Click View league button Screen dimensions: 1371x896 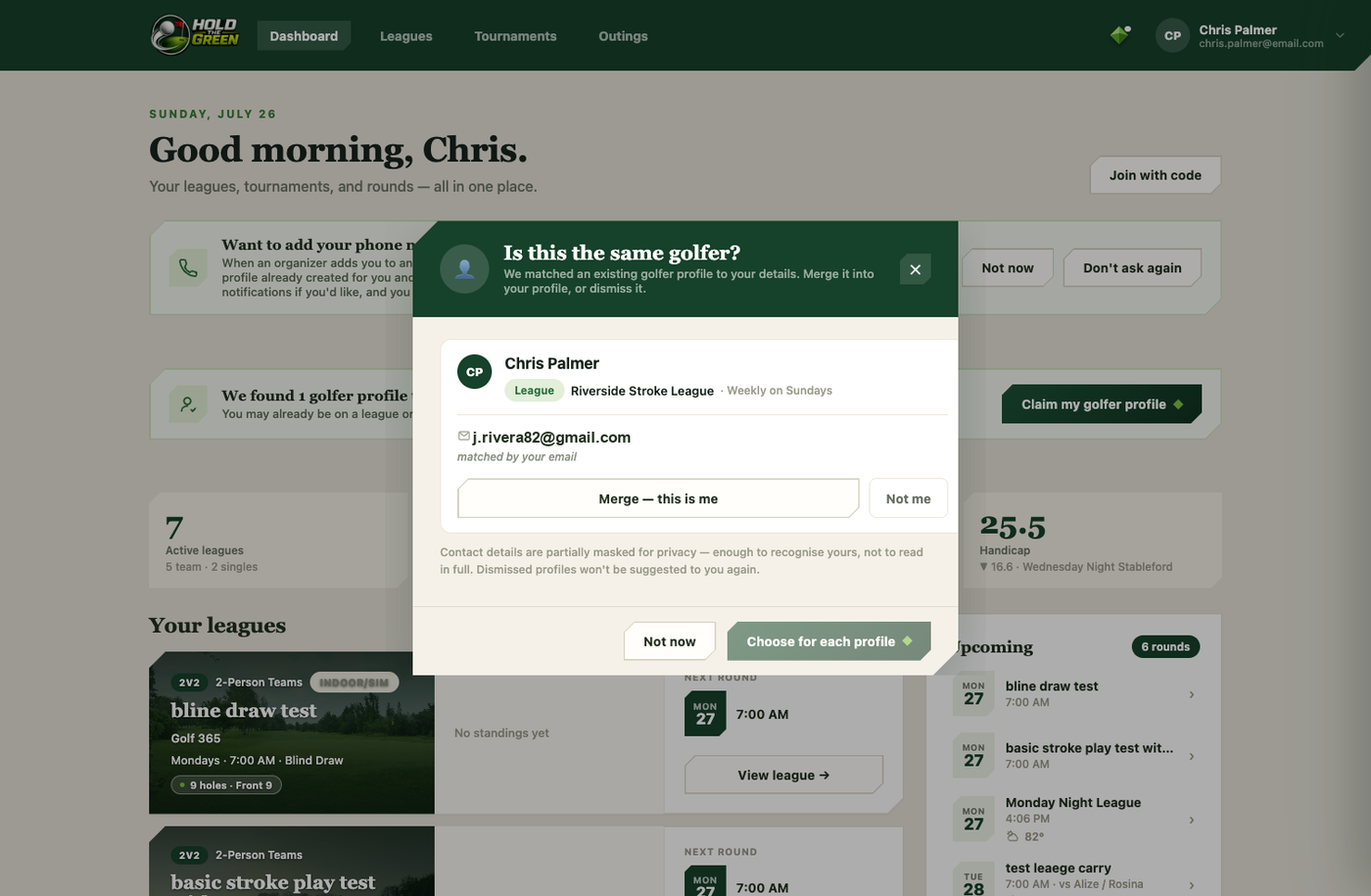[x=783, y=775]
